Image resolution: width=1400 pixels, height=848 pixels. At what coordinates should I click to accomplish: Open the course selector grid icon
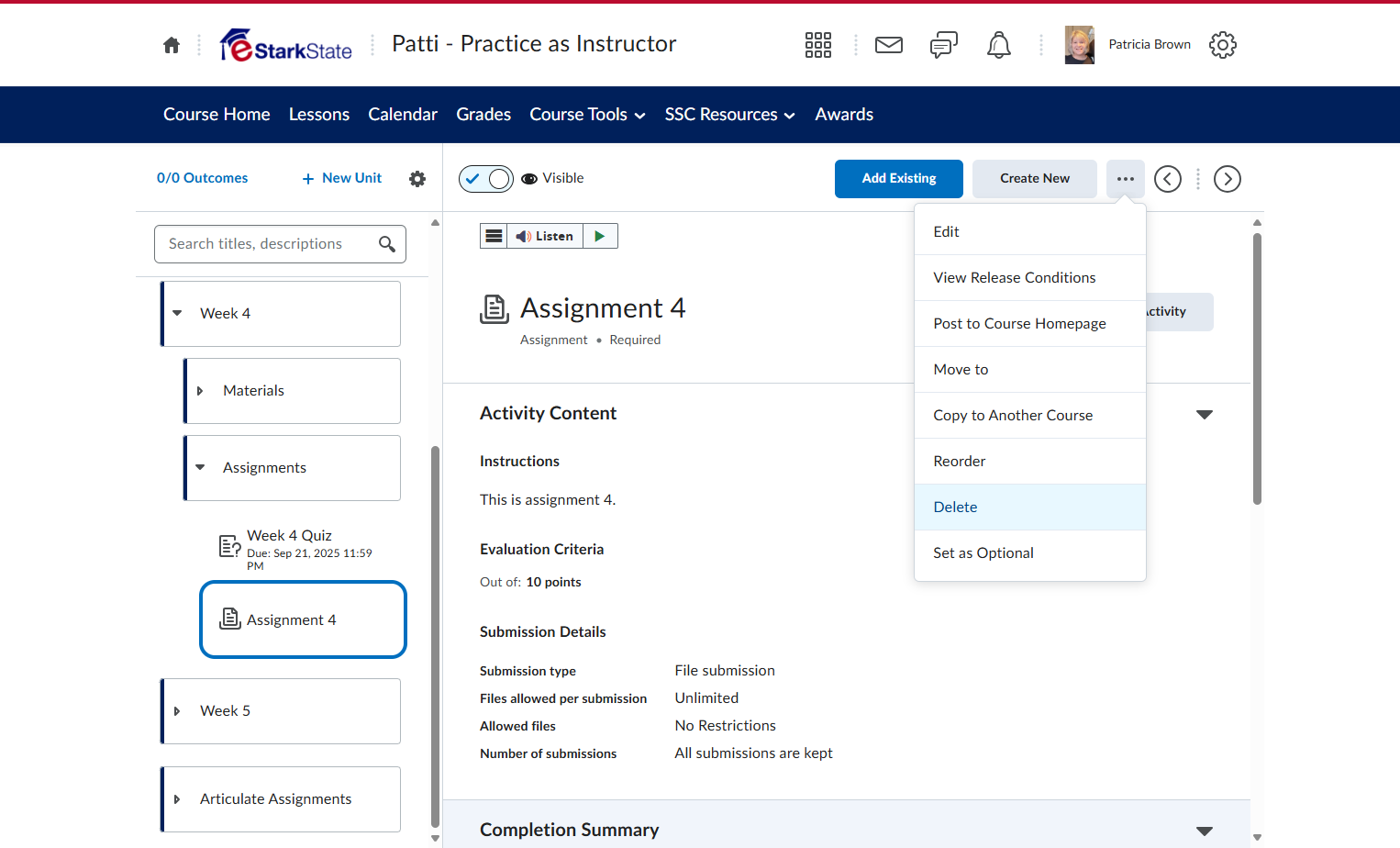(817, 45)
